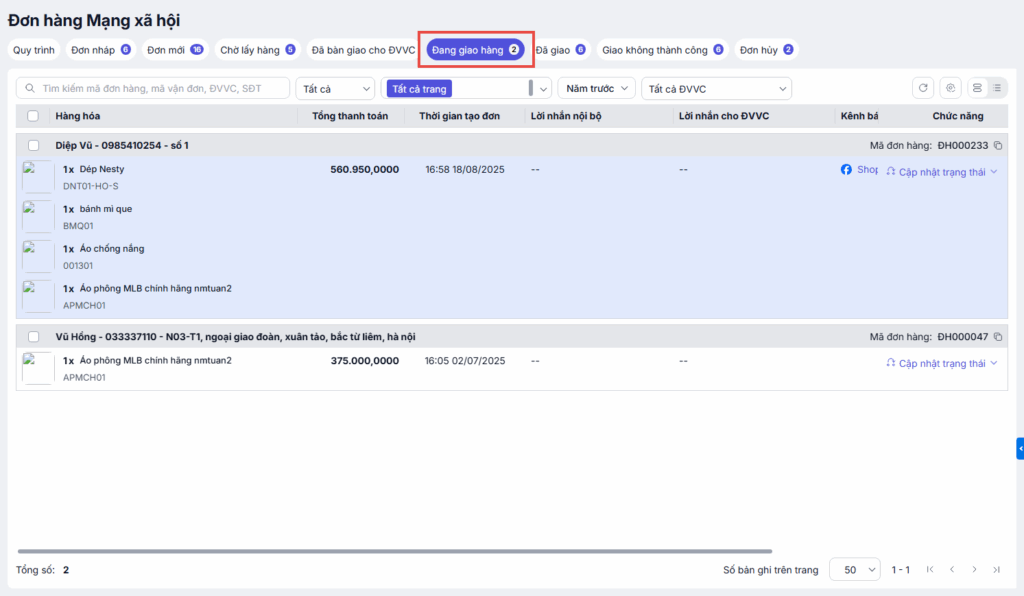This screenshot has width=1024, height=596.
Task: Click the sync icon beside ĐH000233's status update
Action: coord(891,171)
